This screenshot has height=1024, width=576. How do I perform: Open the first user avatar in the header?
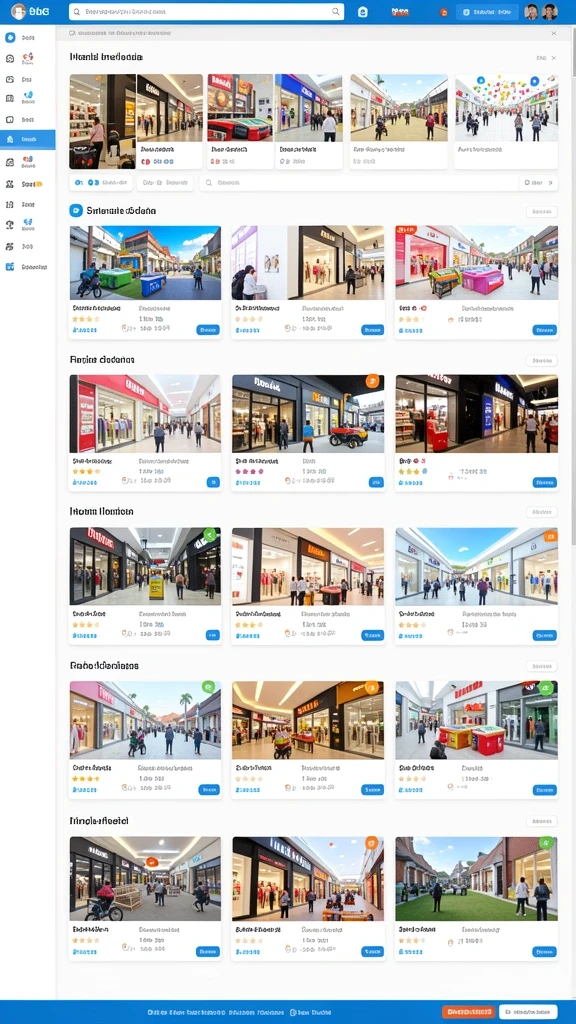(x=532, y=12)
